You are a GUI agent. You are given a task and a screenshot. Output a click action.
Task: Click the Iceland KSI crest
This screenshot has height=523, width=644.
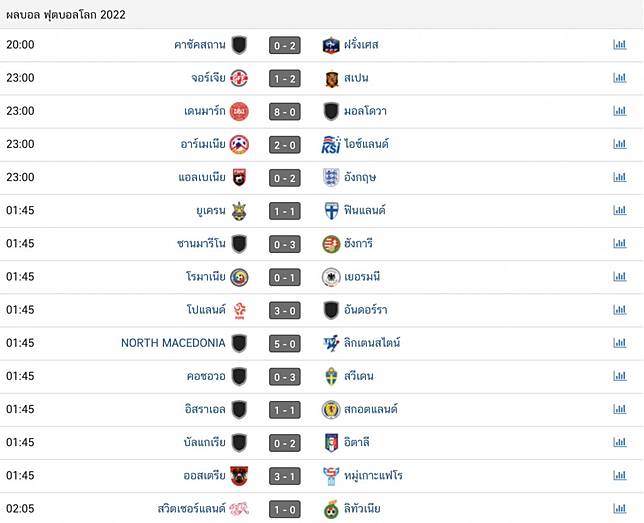(x=331, y=144)
